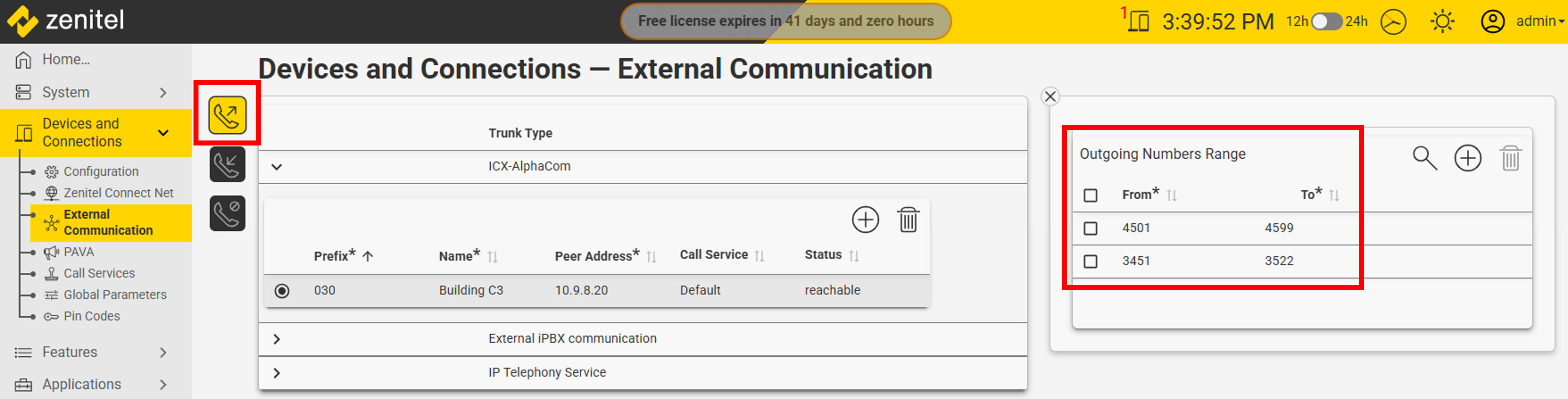This screenshot has width=1568, height=399.
Task: Expand External iPBX communication section
Action: pos(277,339)
